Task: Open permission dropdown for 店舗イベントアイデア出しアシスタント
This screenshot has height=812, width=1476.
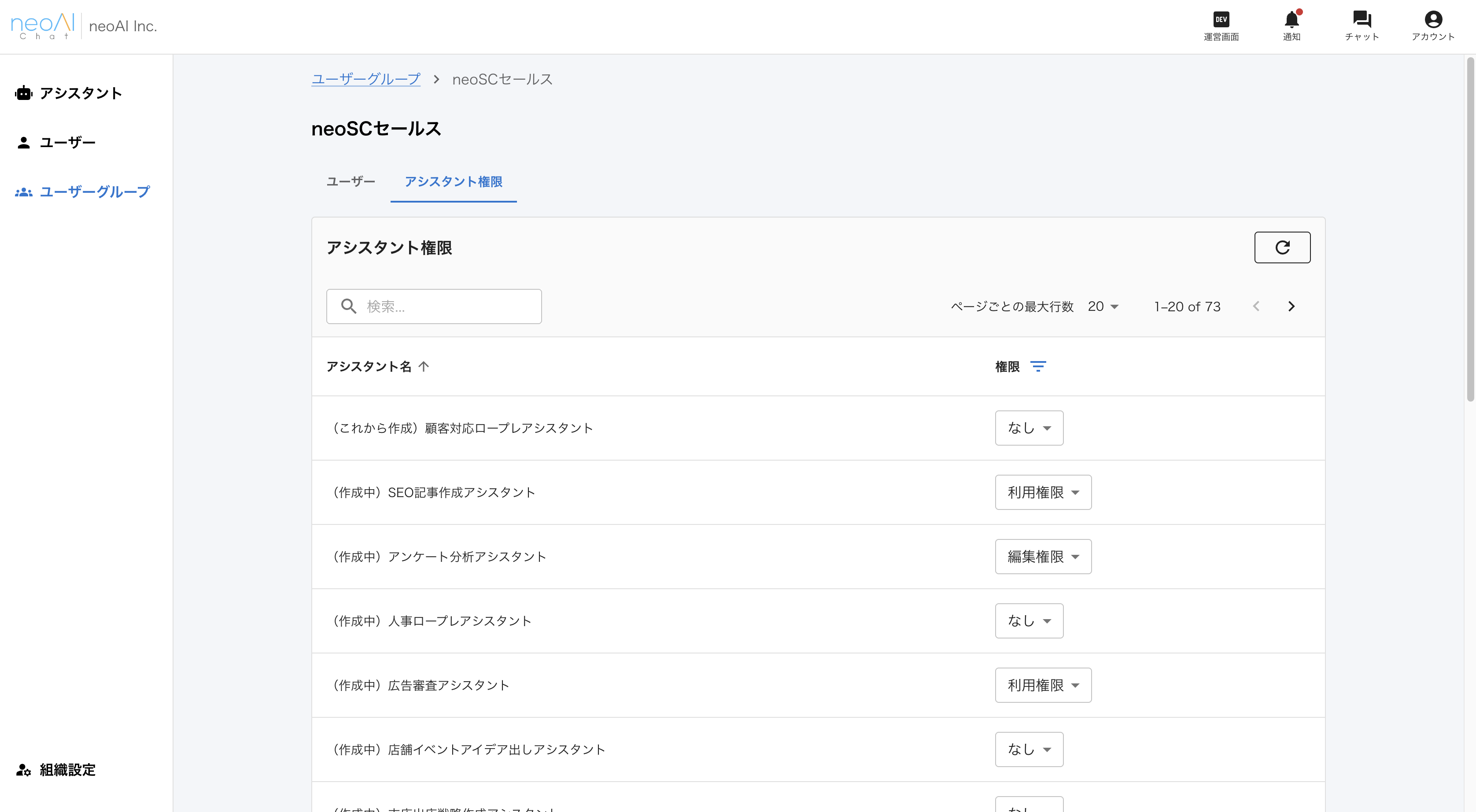Action: pos(1029,749)
